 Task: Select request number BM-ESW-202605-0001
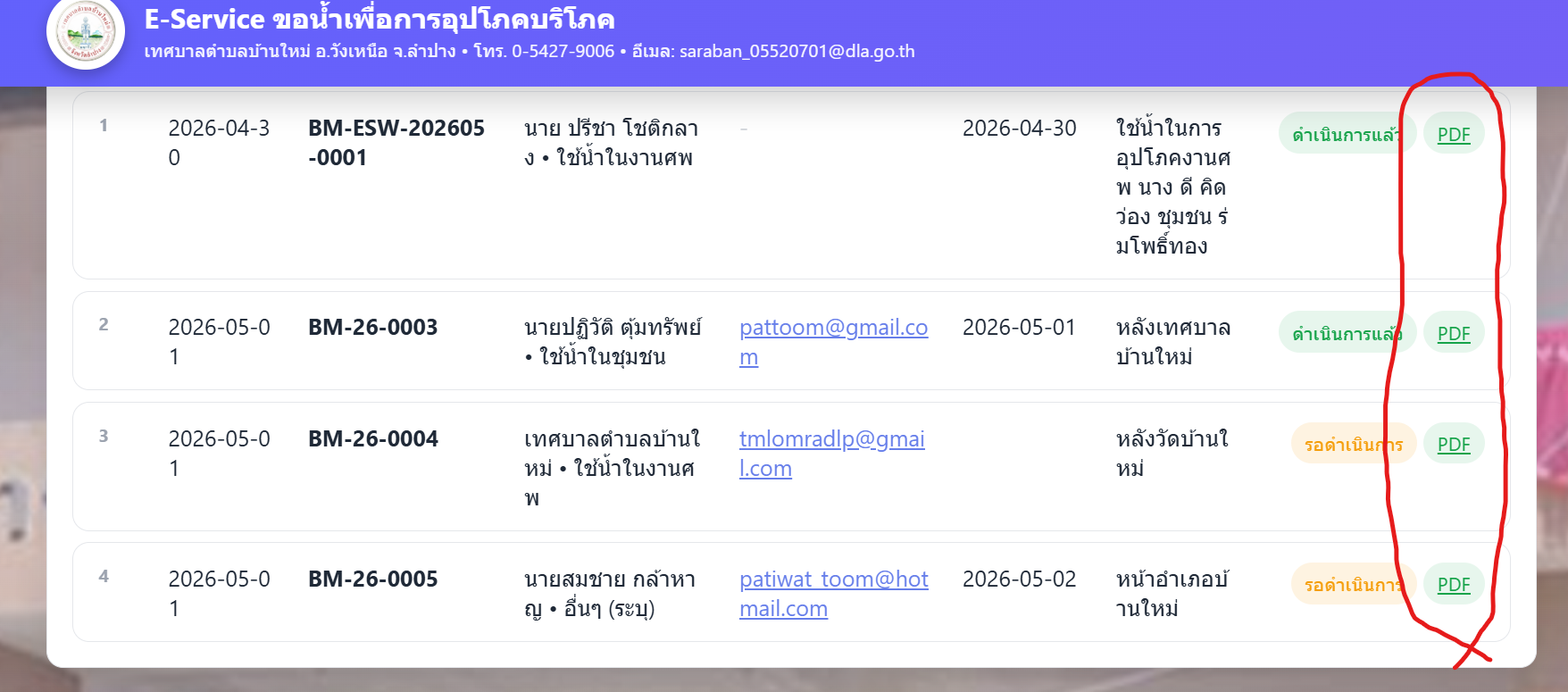pyautogui.click(x=396, y=143)
